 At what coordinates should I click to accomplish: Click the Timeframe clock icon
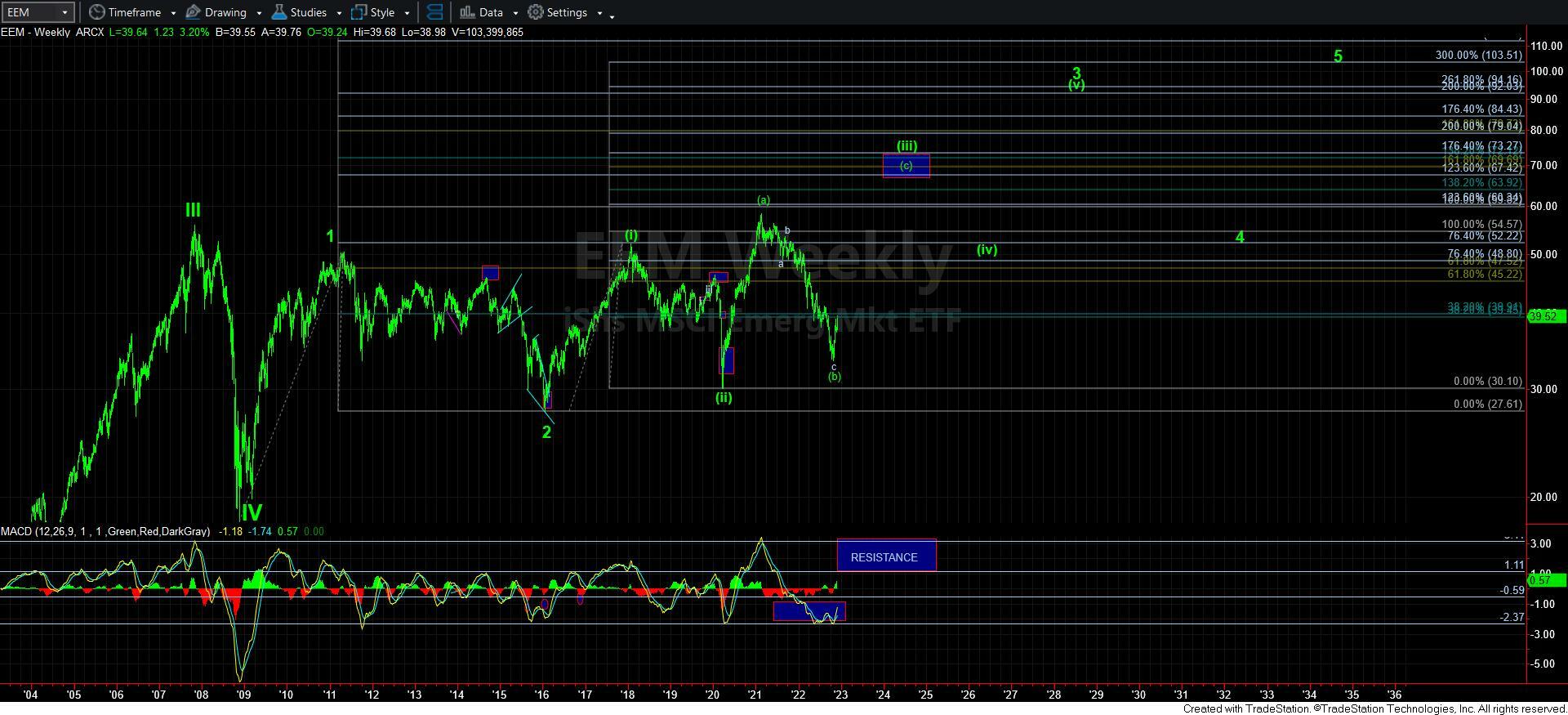[x=97, y=12]
